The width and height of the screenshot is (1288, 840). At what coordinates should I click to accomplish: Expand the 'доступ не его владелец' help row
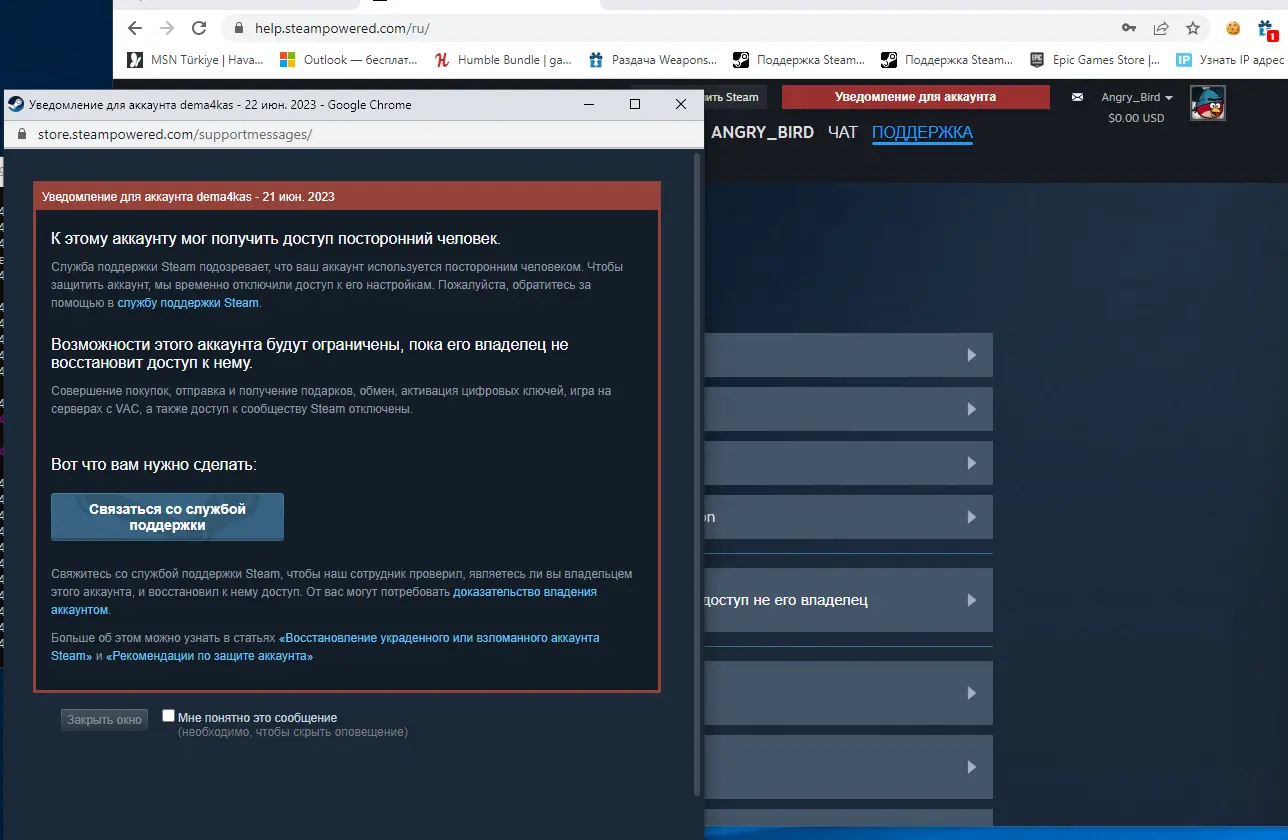pyautogui.click(x=970, y=600)
